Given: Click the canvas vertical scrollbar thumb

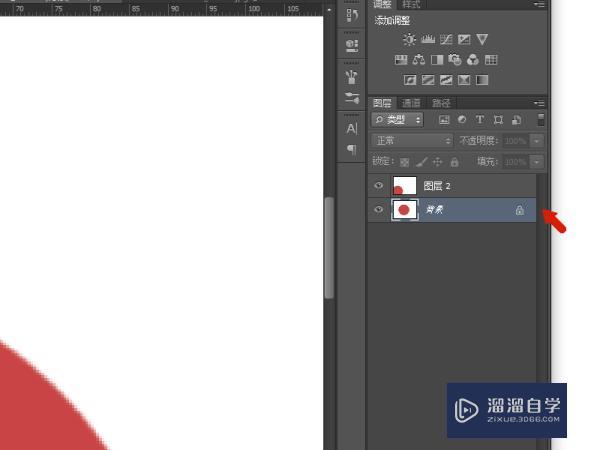Looking at the screenshot, I should coord(329,247).
